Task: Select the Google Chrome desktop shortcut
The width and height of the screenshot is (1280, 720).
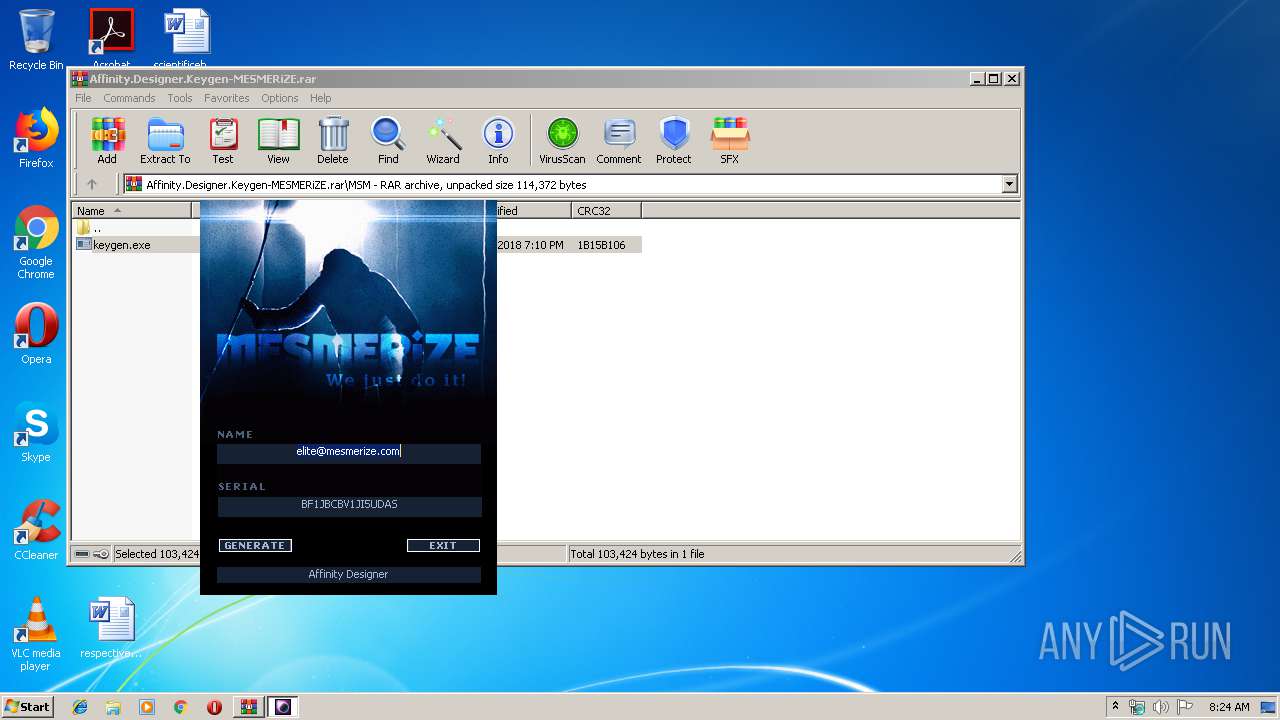Action: tap(36, 243)
